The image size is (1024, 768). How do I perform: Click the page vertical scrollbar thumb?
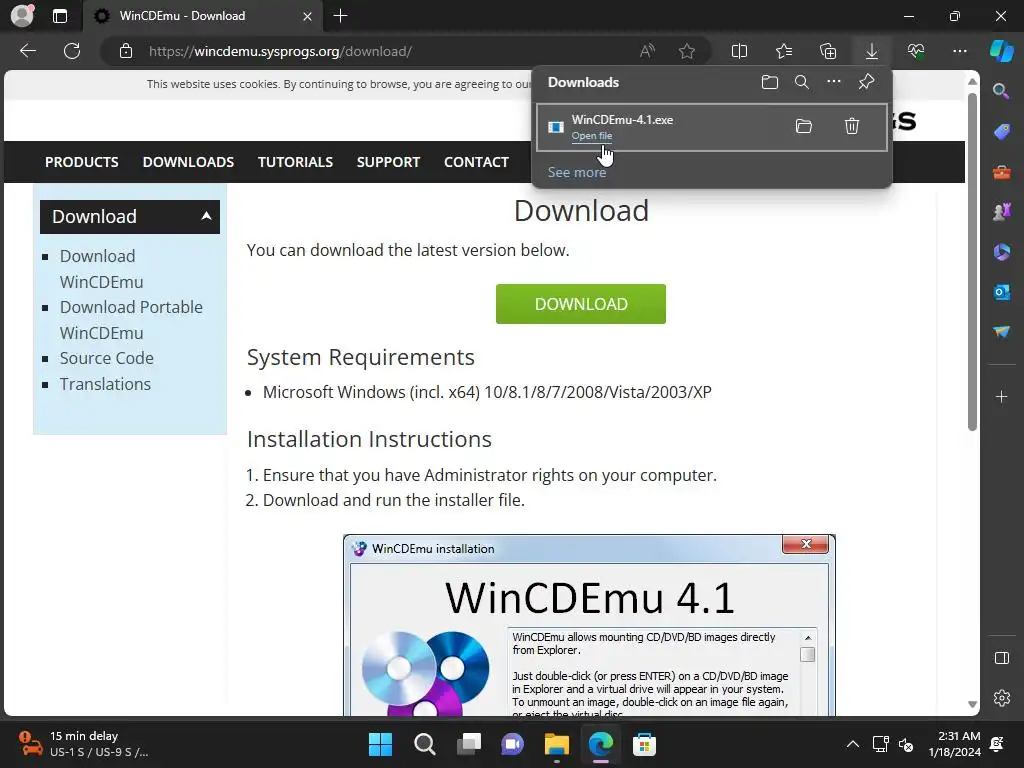click(972, 261)
